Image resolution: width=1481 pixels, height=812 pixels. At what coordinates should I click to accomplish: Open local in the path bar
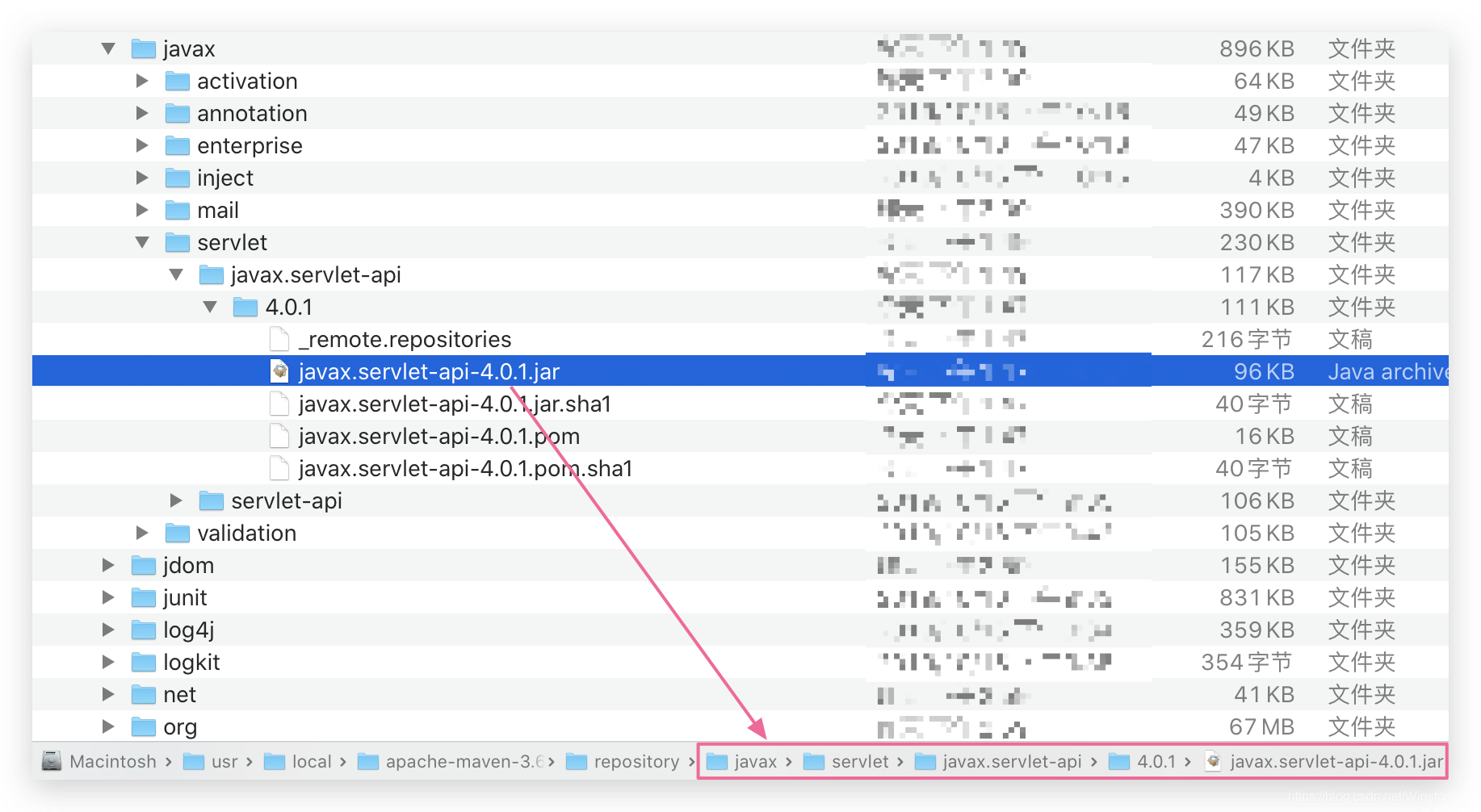click(x=298, y=761)
